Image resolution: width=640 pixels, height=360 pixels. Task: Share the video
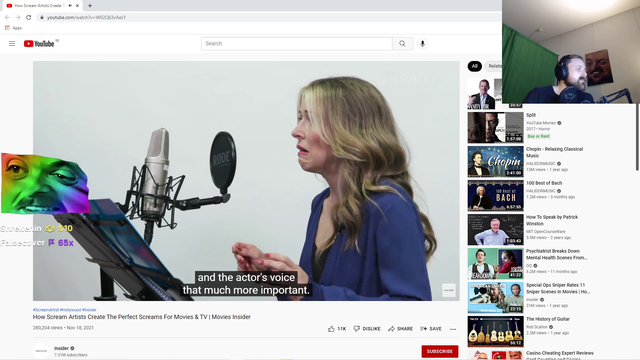[400, 329]
